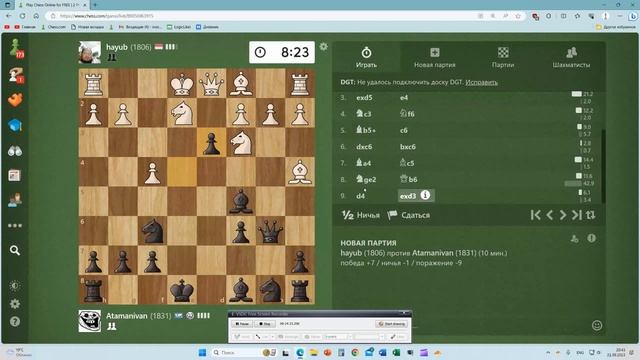The width and height of the screenshot is (640, 360).
Task: Open the Puzzles icon in sidebar
Action: (15, 100)
